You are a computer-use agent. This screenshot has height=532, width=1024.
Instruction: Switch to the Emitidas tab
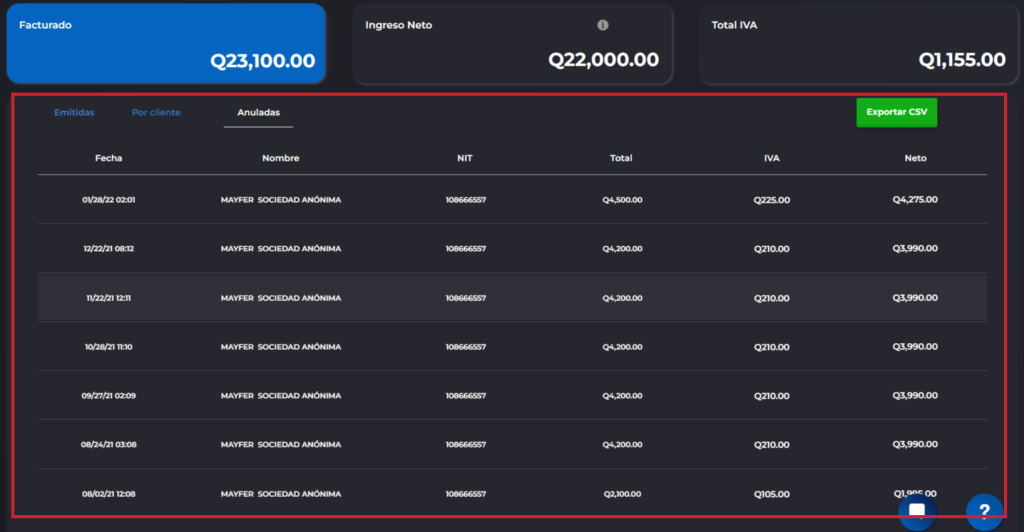coord(74,113)
